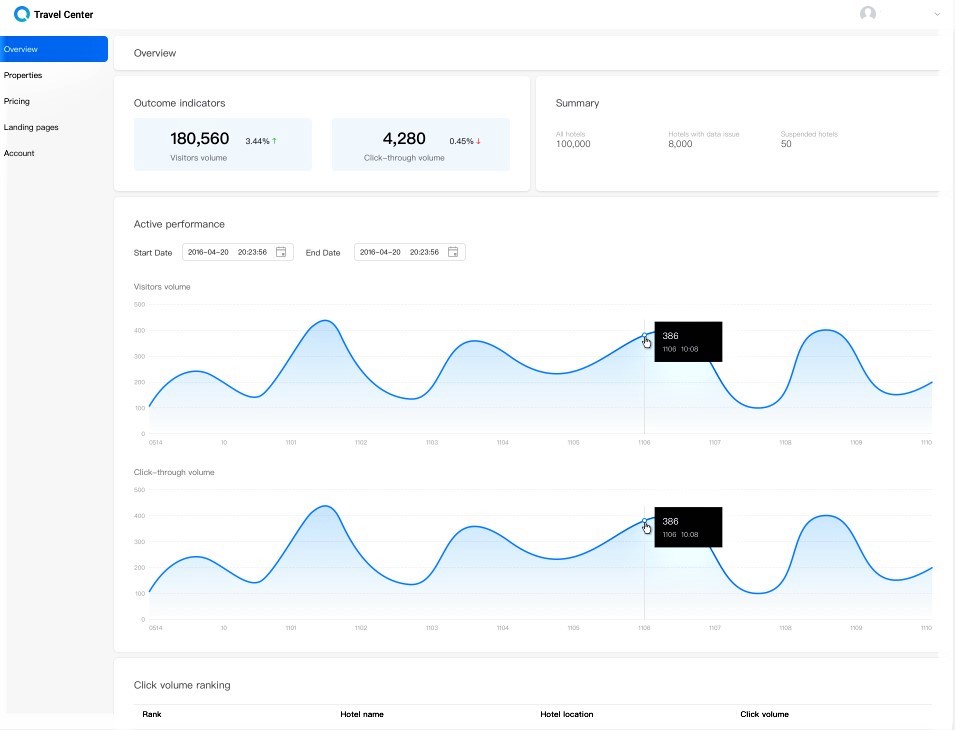The width and height of the screenshot is (955, 730).
Task: Open Start Date calendar icon
Action: tap(281, 252)
